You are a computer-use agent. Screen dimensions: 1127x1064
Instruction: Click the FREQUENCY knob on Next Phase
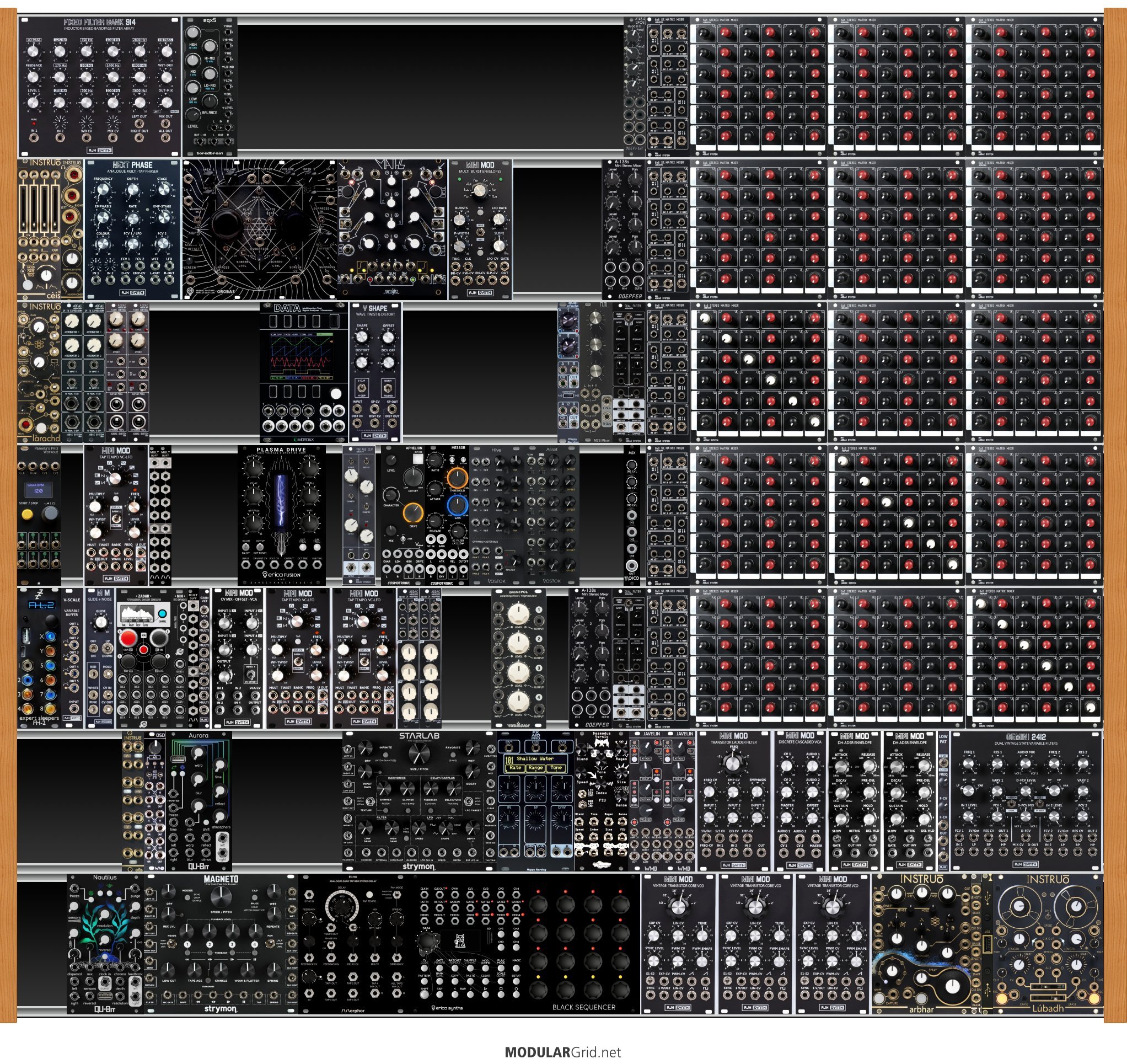(103, 190)
